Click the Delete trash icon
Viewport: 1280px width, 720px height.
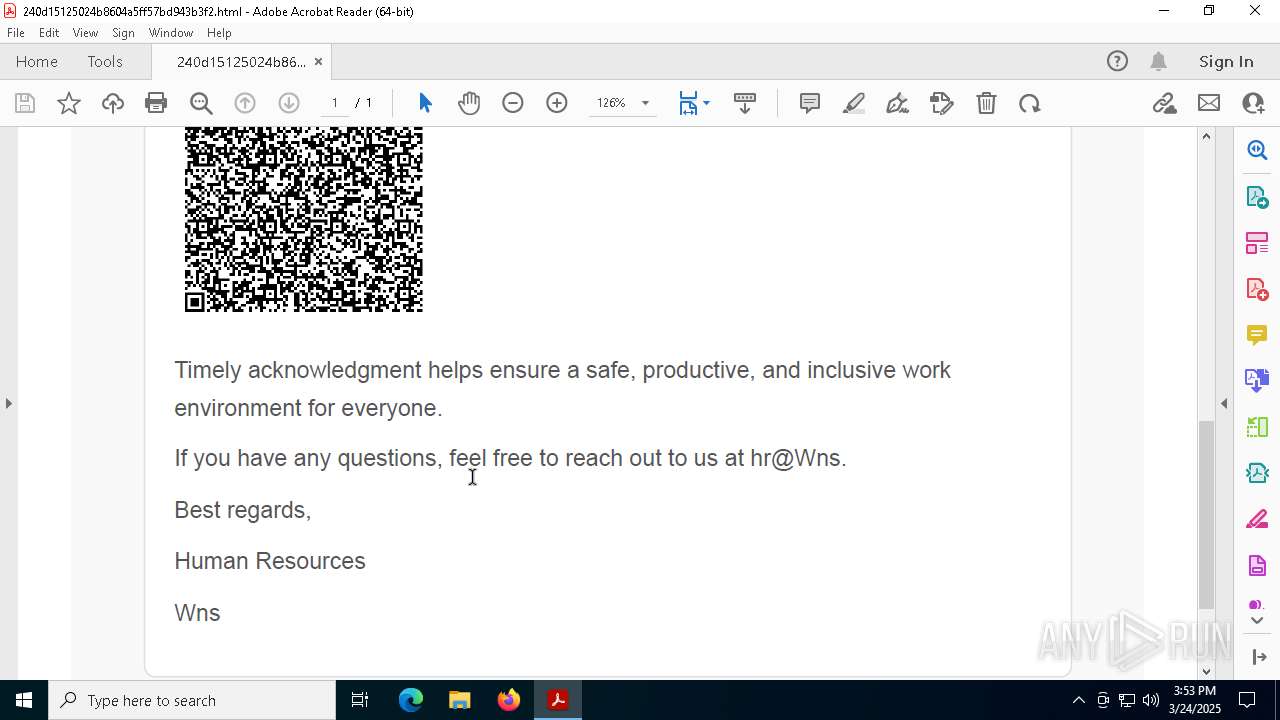(986, 103)
